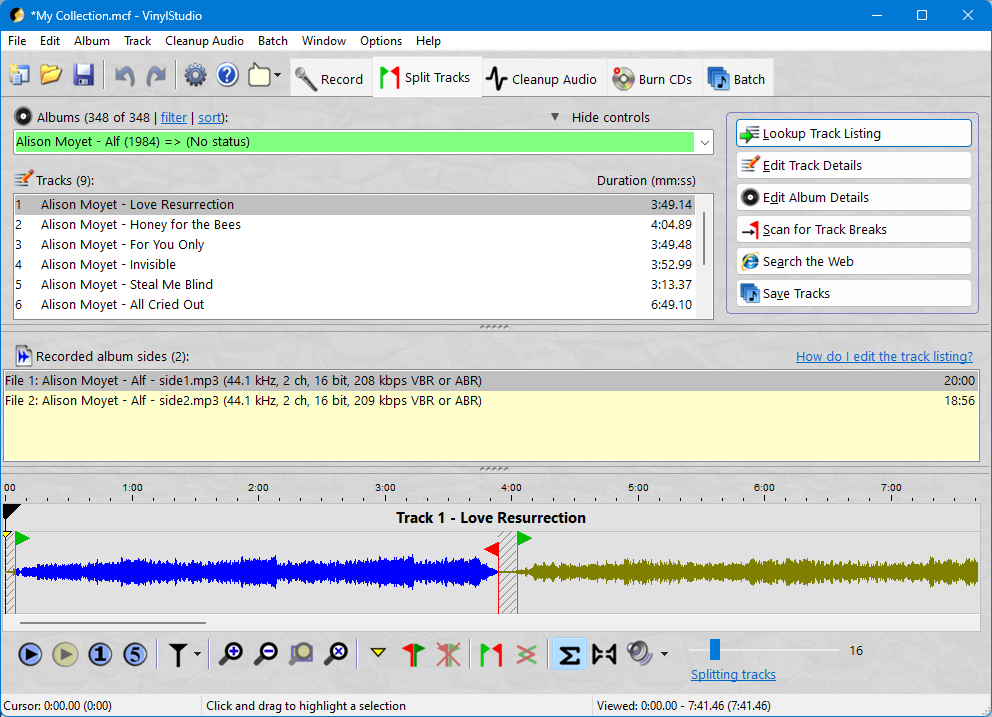The image size is (992, 717).
Task: Click the icon beside Recorded album sides
Action: click(23, 356)
